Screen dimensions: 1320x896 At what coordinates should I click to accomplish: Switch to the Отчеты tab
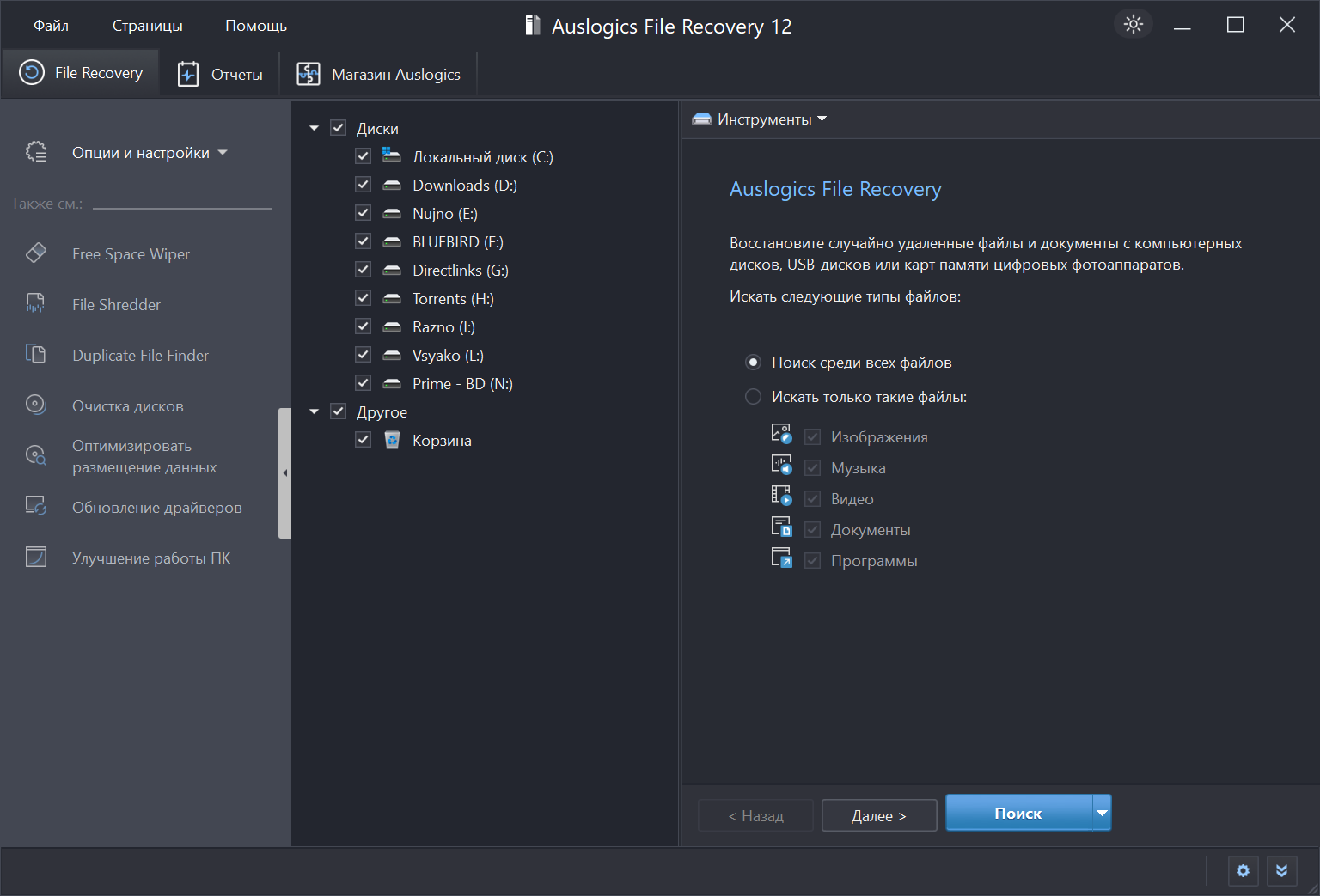tap(221, 75)
